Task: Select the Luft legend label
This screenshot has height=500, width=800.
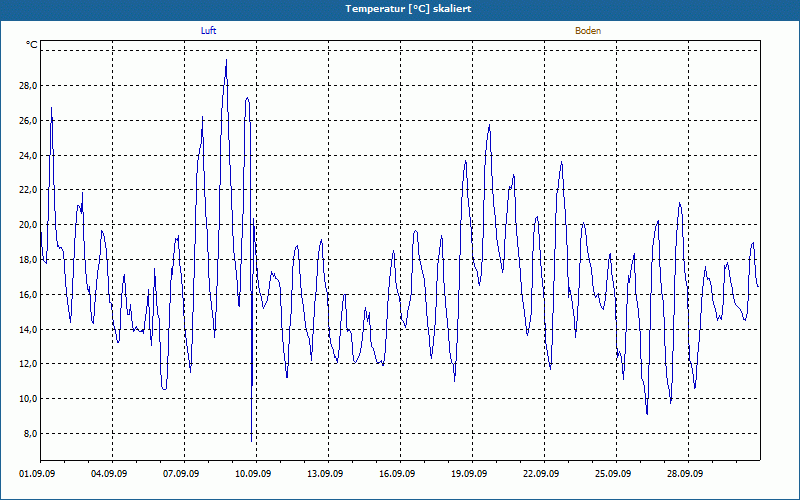Action: [x=208, y=31]
